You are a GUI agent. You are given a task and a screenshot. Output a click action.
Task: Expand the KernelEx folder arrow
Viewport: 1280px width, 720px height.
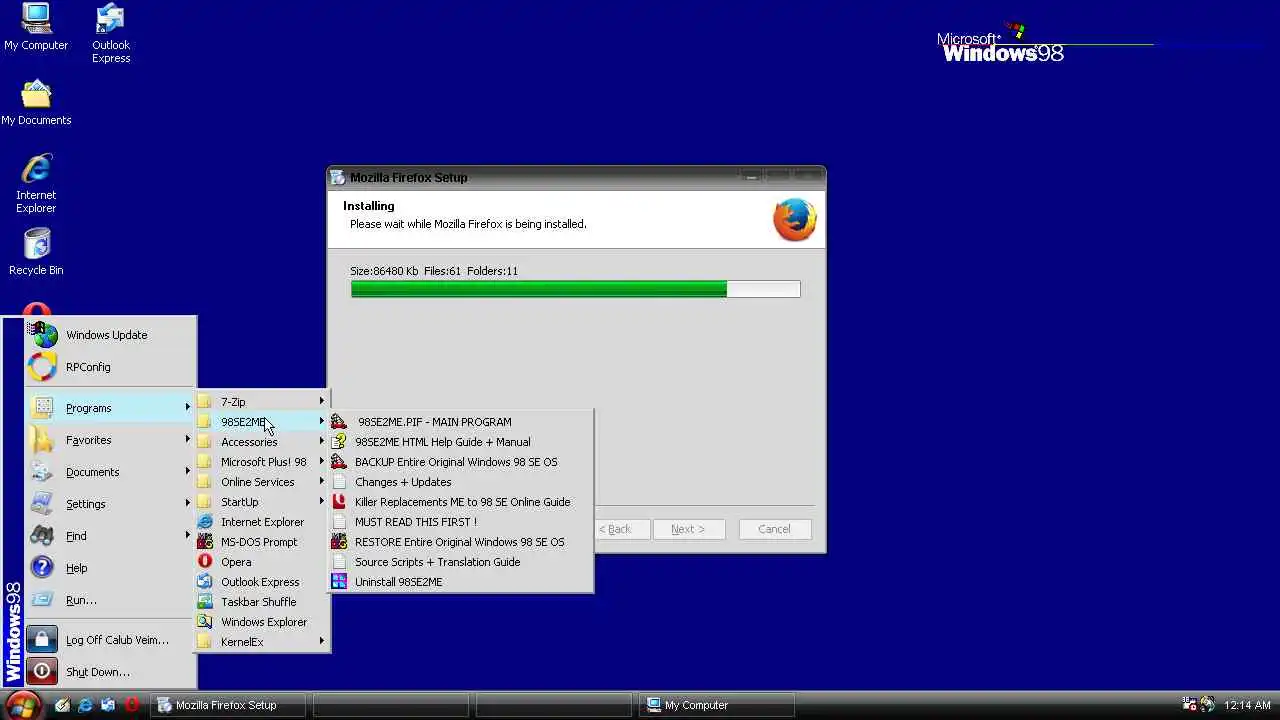pos(321,642)
